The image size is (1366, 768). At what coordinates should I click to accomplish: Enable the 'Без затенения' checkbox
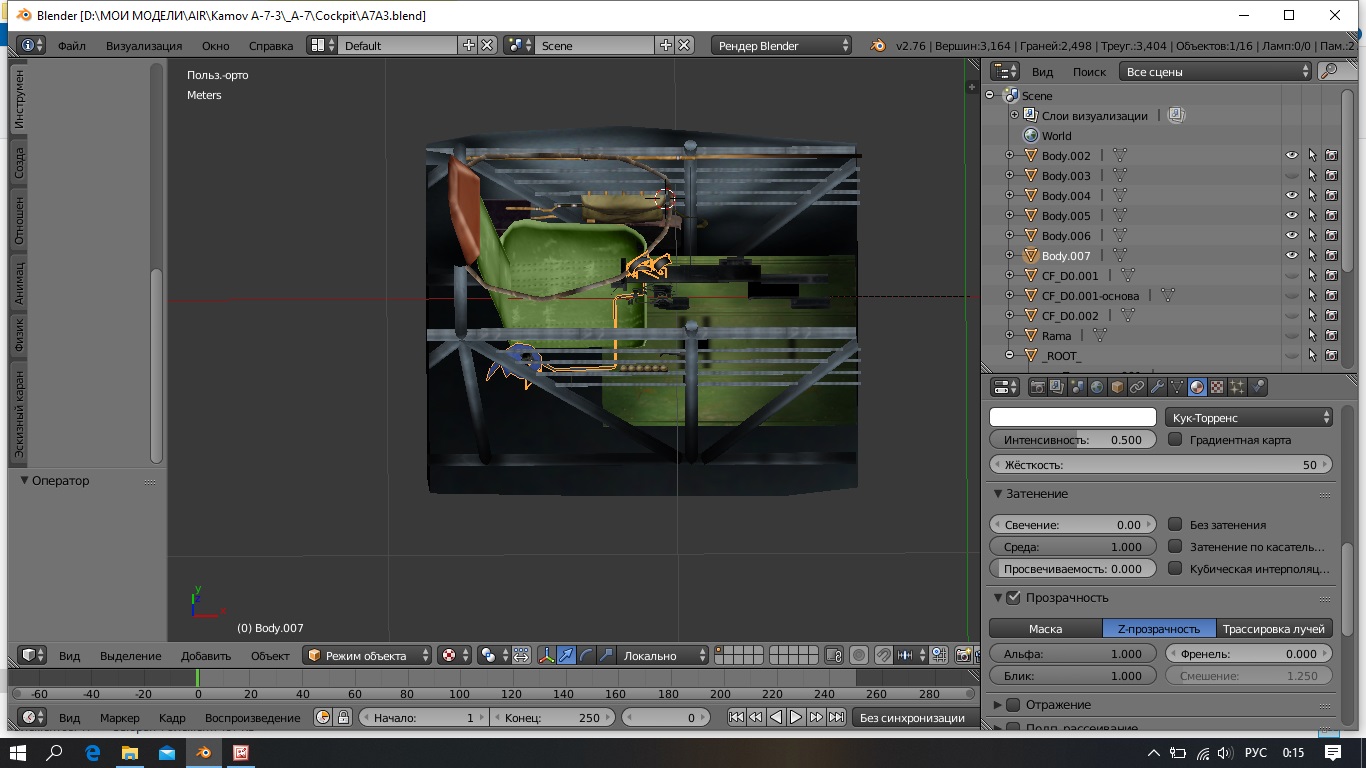point(1175,524)
